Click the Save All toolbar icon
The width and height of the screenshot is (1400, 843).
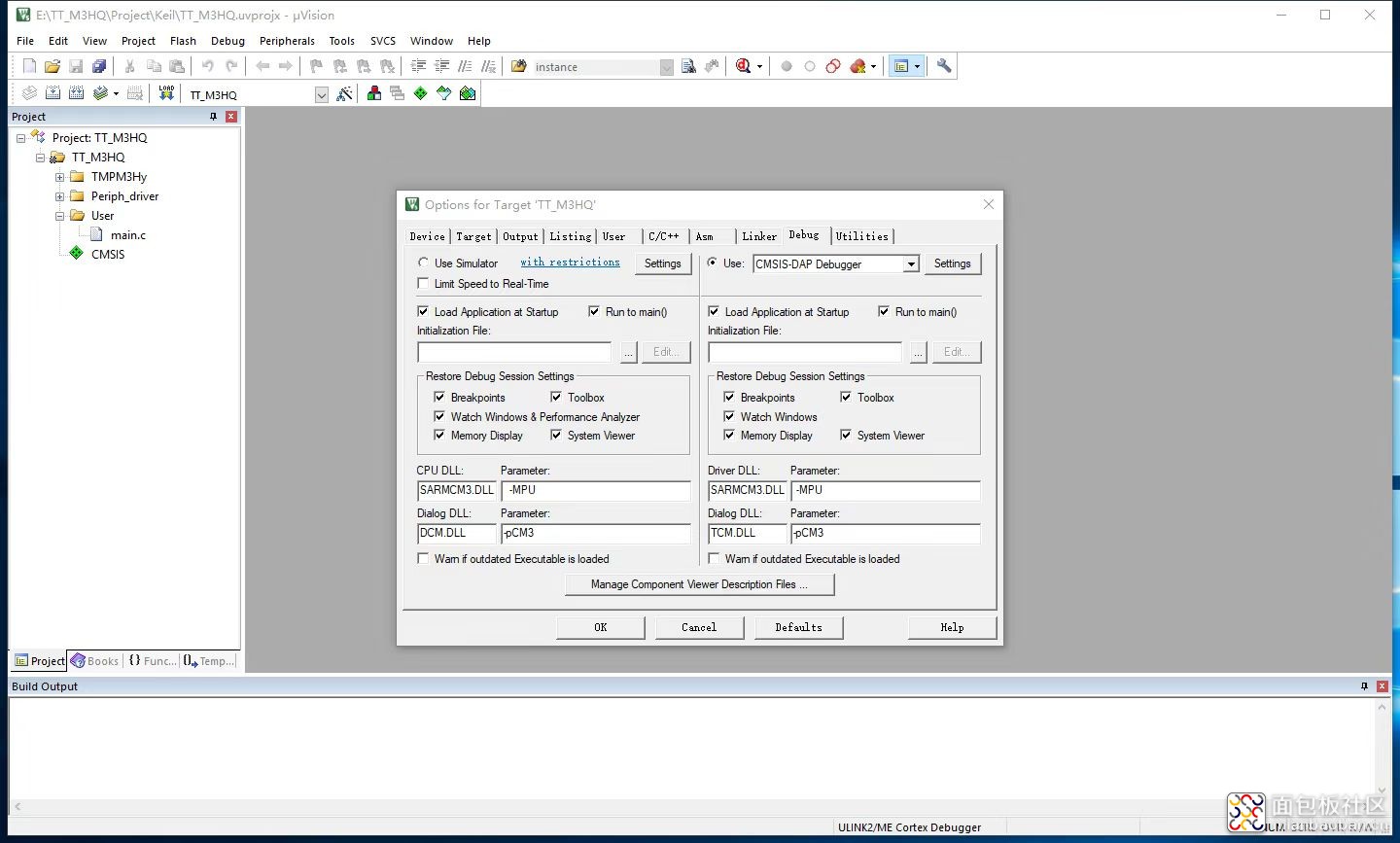[x=99, y=66]
